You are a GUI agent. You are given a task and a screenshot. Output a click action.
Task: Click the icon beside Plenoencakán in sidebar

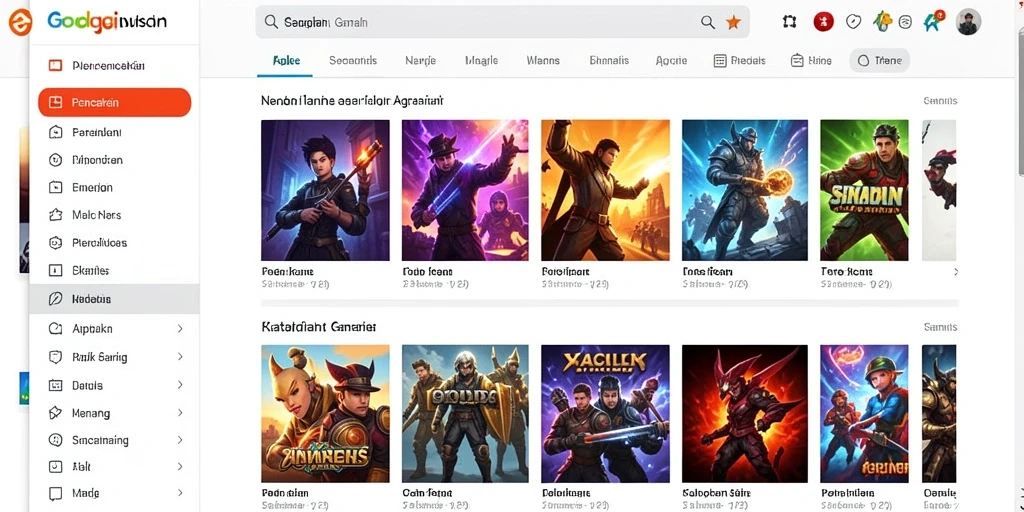coord(56,65)
